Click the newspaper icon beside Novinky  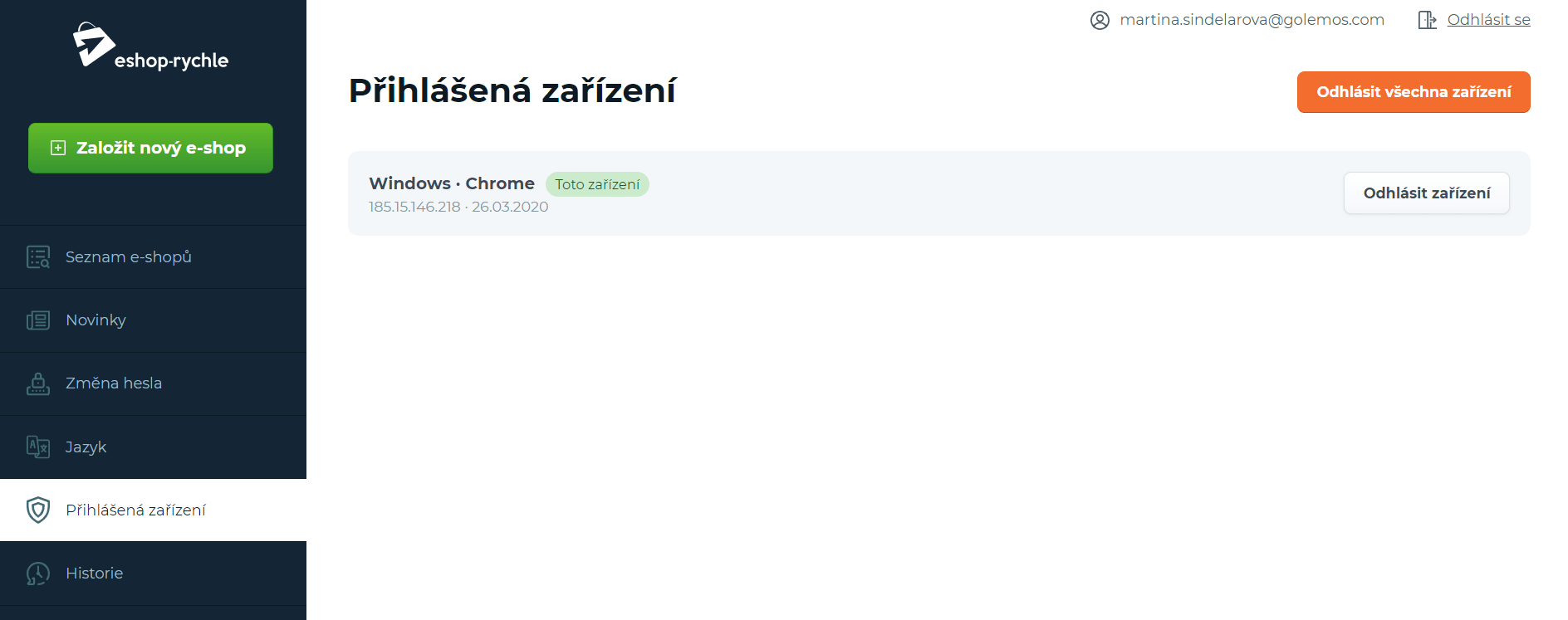coord(38,320)
